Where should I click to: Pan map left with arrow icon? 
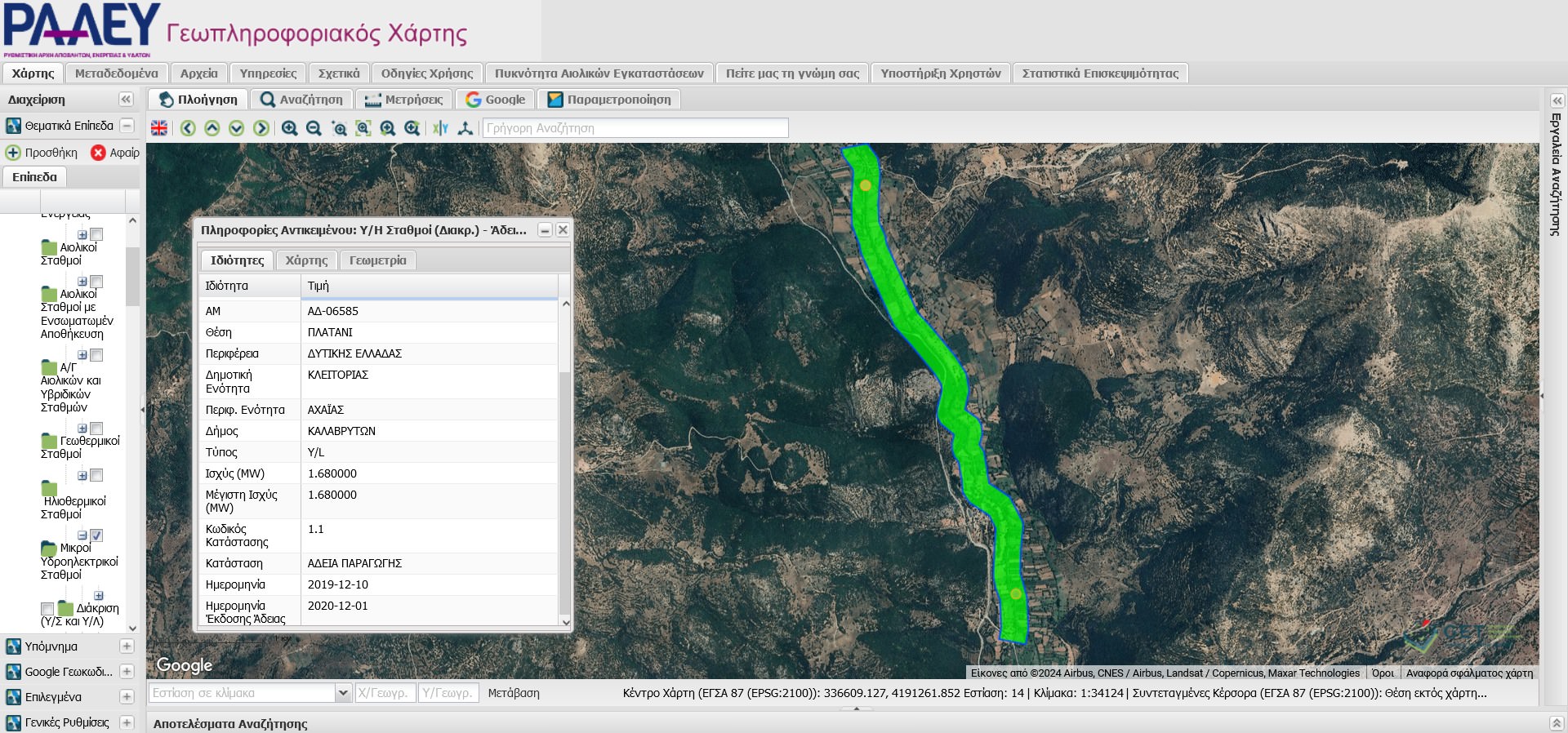pyautogui.click(x=188, y=128)
